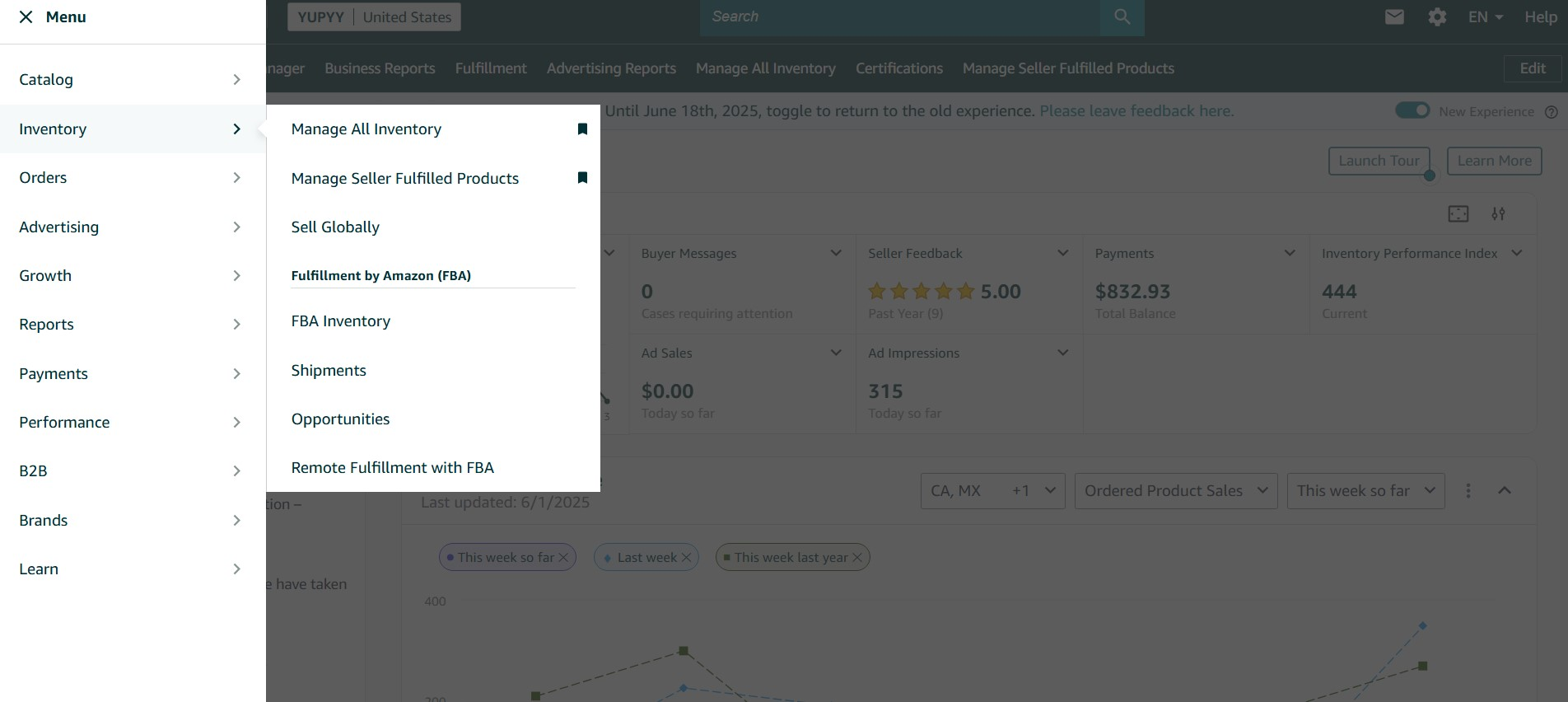This screenshot has width=1568, height=702.
Task: Open the settings gear icon
Action: pos(1437,16)
